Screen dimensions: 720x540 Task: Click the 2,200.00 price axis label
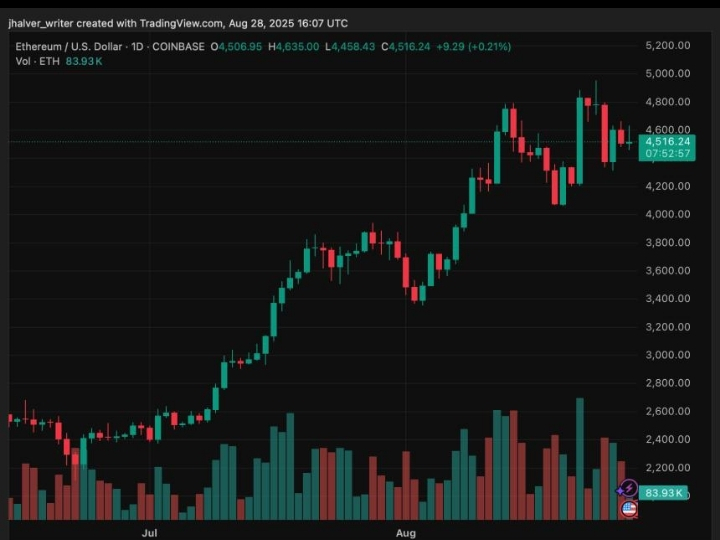click(668, 467)
